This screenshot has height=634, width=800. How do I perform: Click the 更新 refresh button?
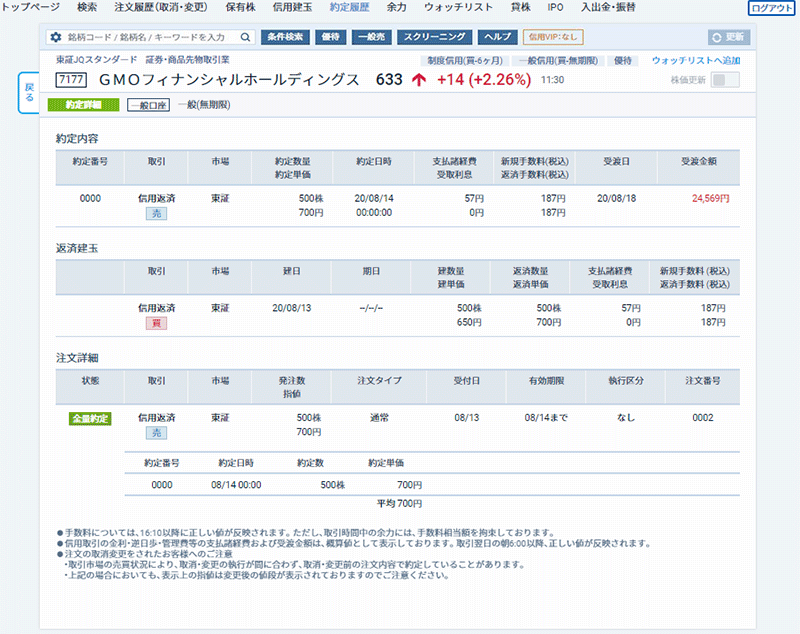click(728, 37)
